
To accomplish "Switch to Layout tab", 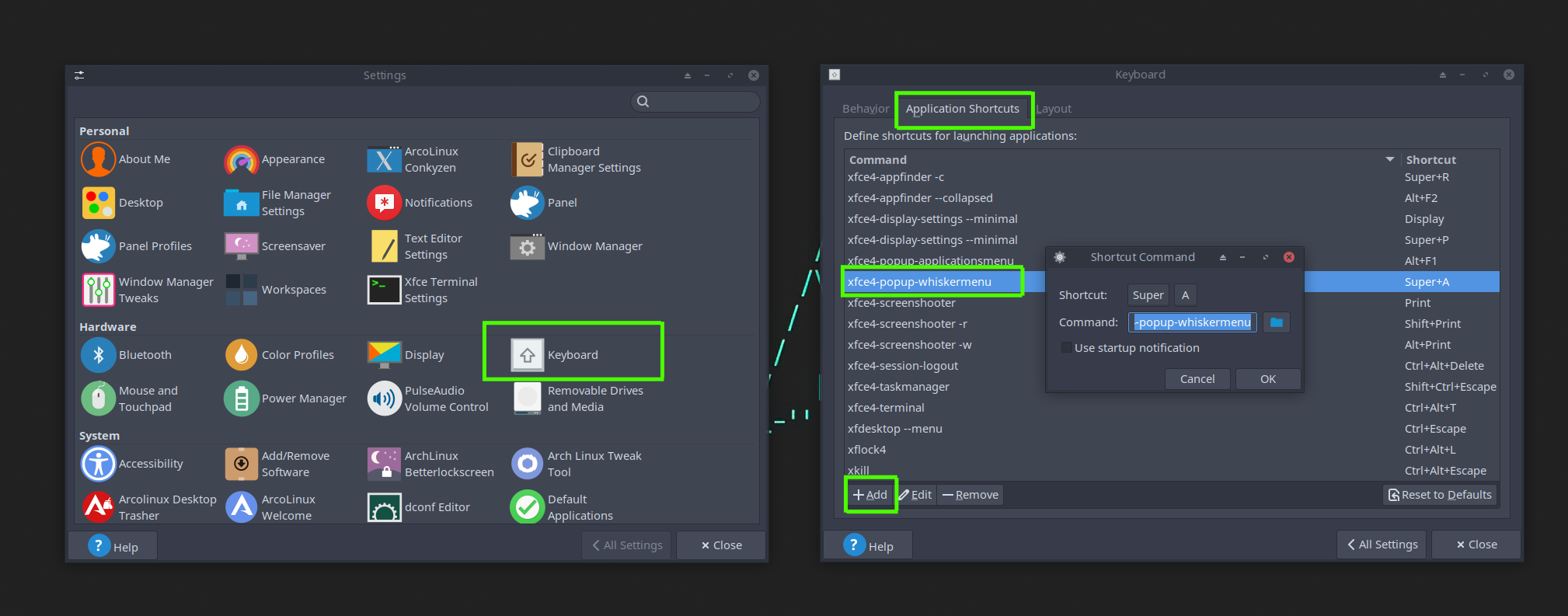I will 1054,109.
